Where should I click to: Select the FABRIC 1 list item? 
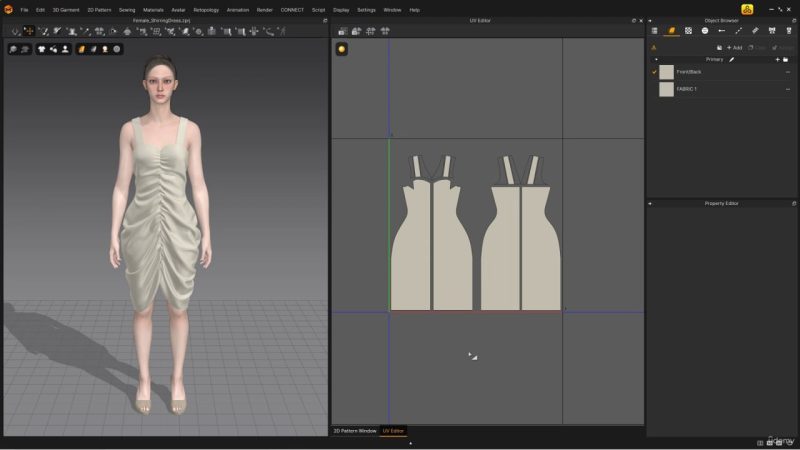[x=687, y=89]
